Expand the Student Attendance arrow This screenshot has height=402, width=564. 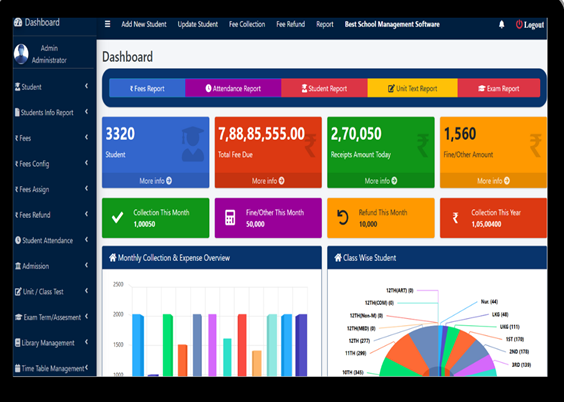[x=86, y=239]
